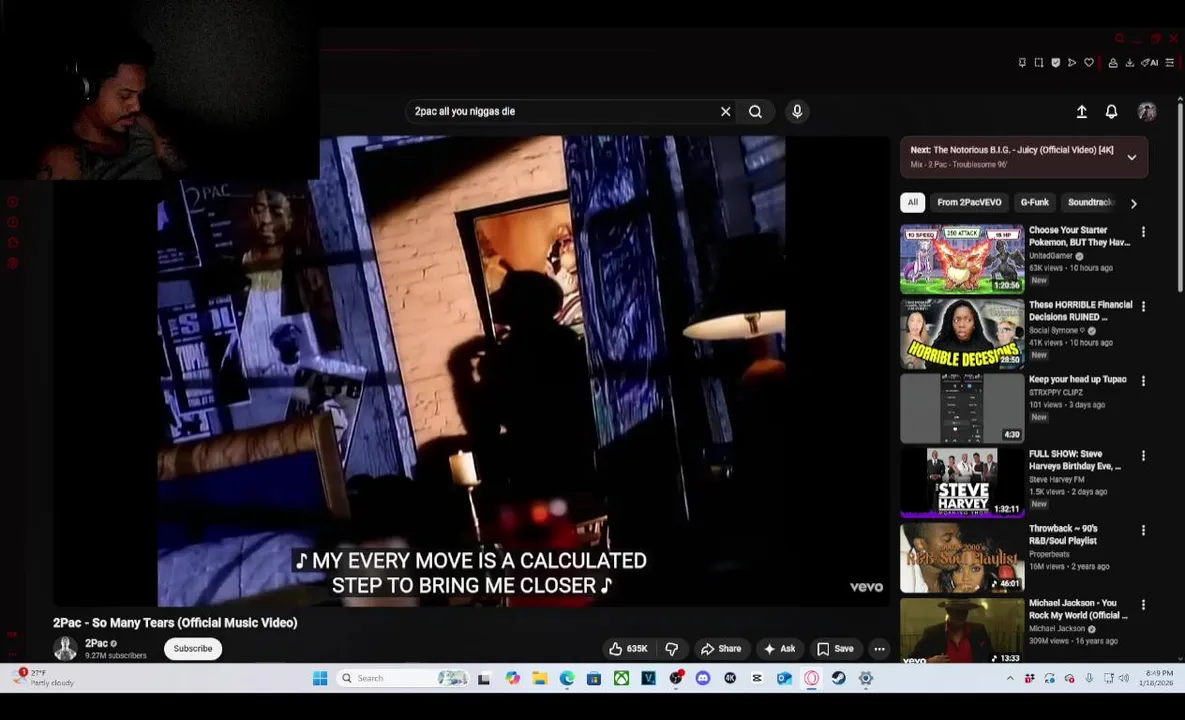This screenshot has width=1185, height=720.
Task: Open the AI assistant toolbar icon
Action: (x=1149, y=63)
